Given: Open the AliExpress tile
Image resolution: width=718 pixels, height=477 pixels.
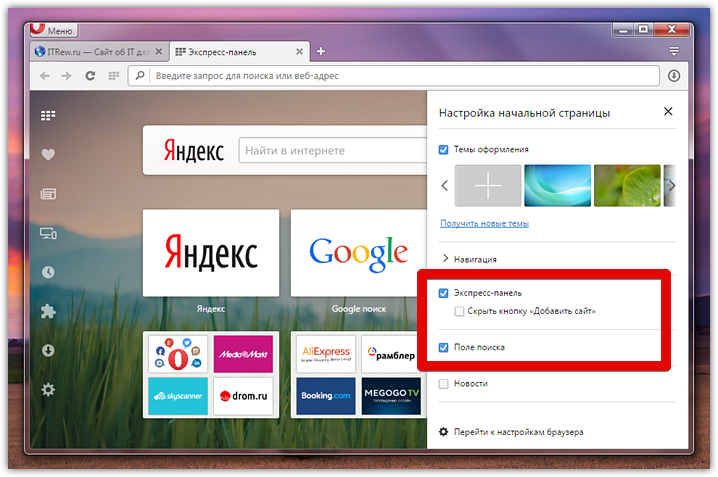Looking at the screenshot, I should pyautogui.click(x=326, y=354).
